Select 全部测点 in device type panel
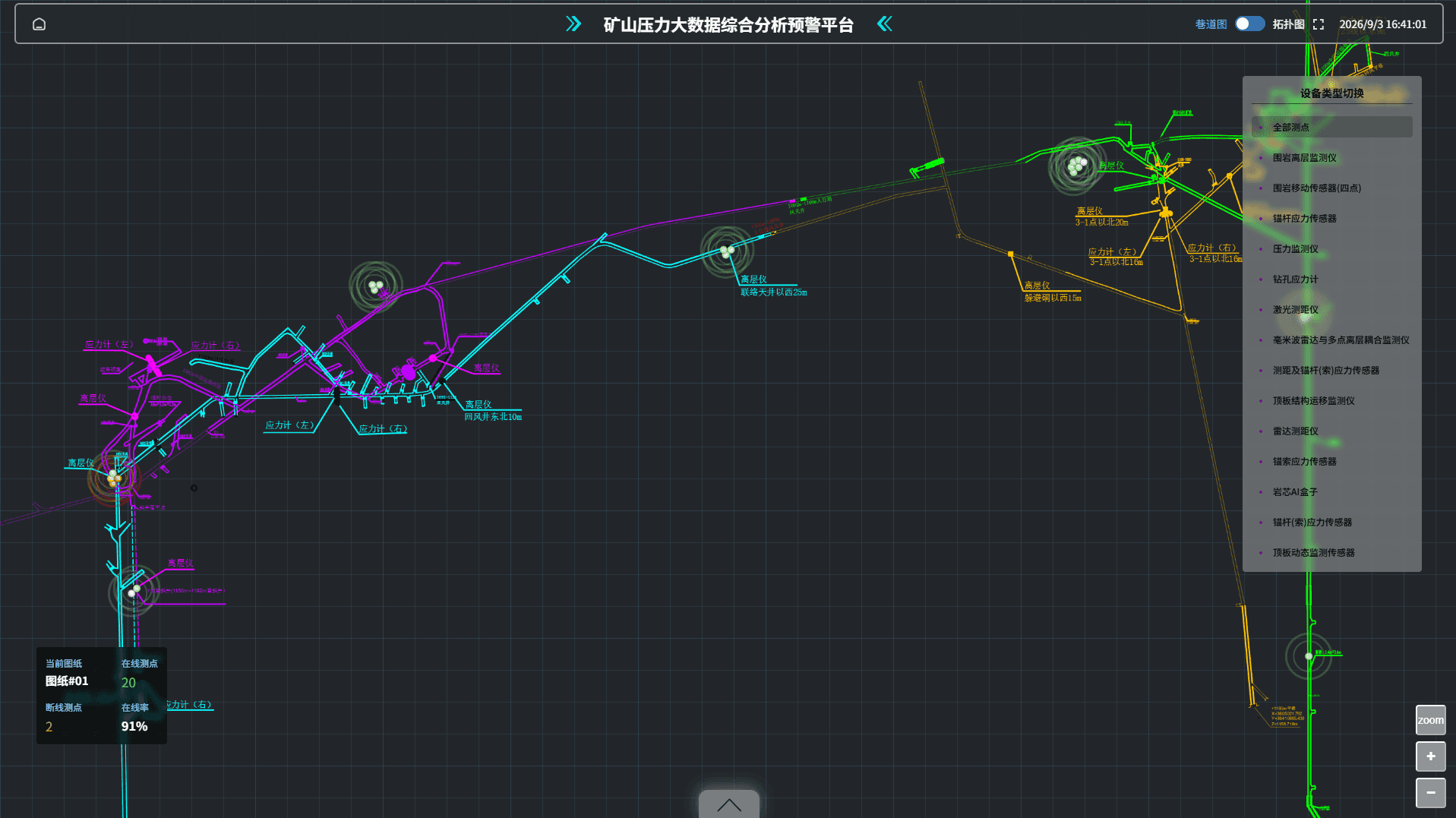This screenshot has height=818, width=1456. 1331,127
